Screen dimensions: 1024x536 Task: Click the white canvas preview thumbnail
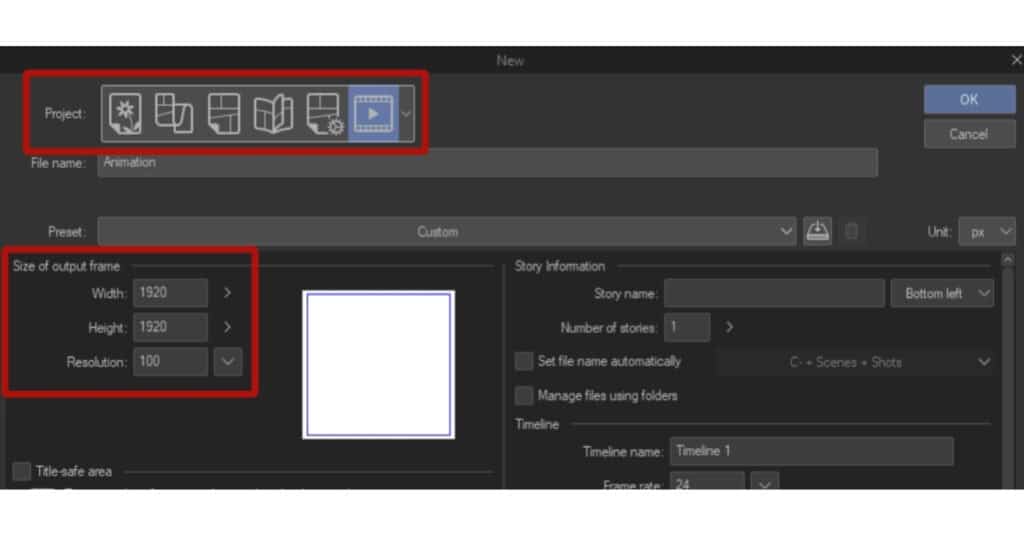(379, 364)
